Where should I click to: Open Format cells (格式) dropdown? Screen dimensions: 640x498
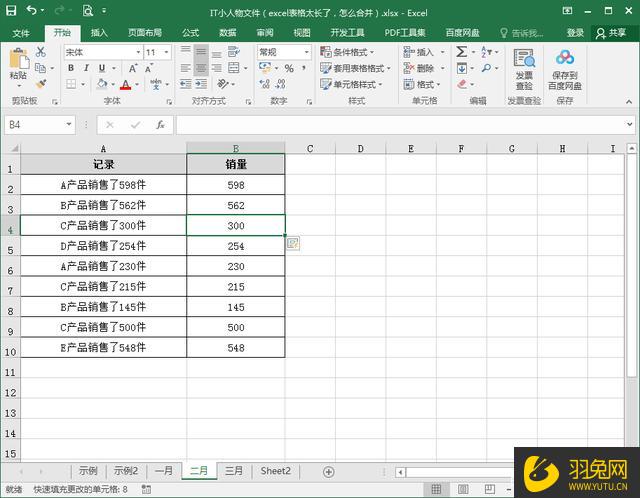422,84
